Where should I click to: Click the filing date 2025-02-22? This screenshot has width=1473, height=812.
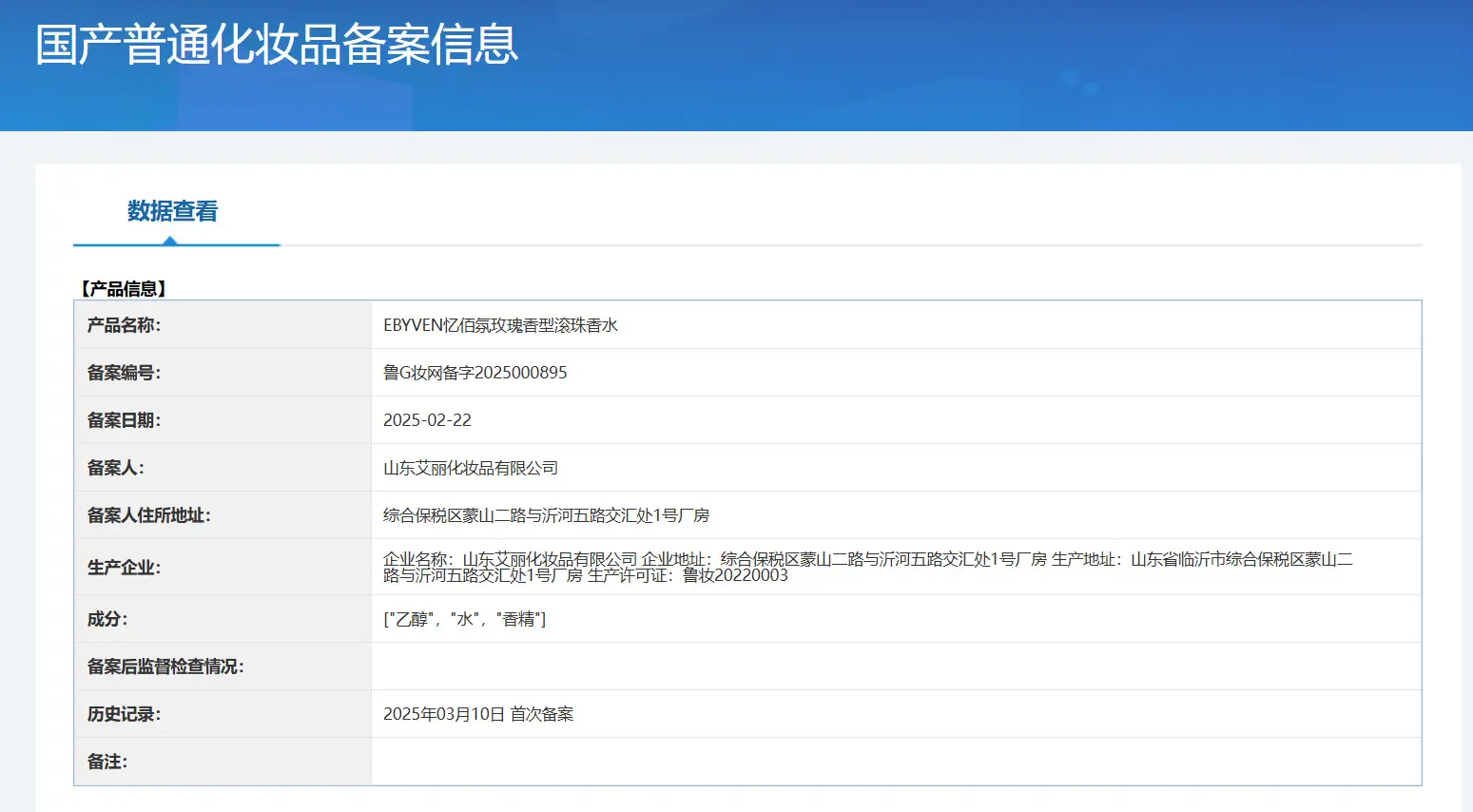point(427,420)
